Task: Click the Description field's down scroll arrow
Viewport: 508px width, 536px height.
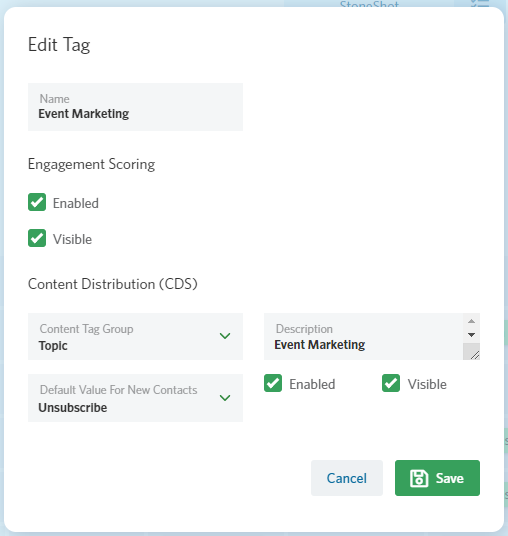Action: click(471, 335)
